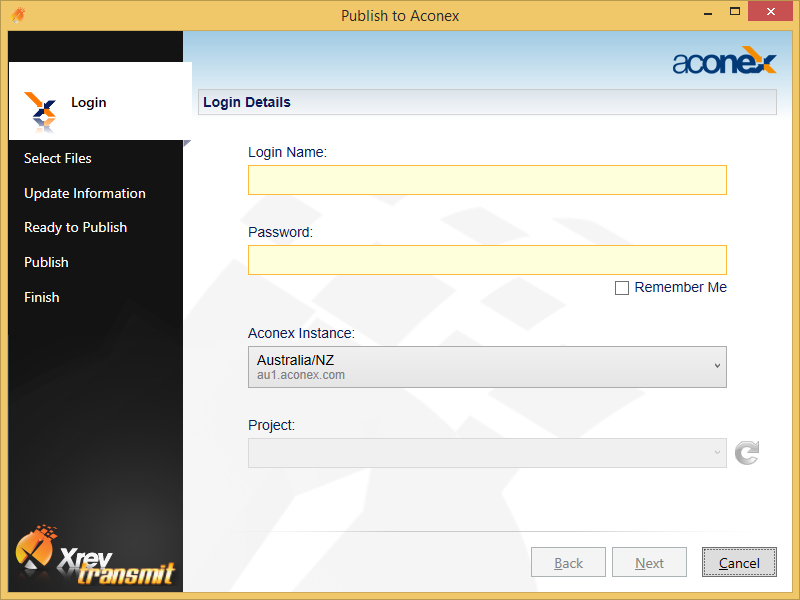
Task: Go to the Publish step
Action: 46,262
